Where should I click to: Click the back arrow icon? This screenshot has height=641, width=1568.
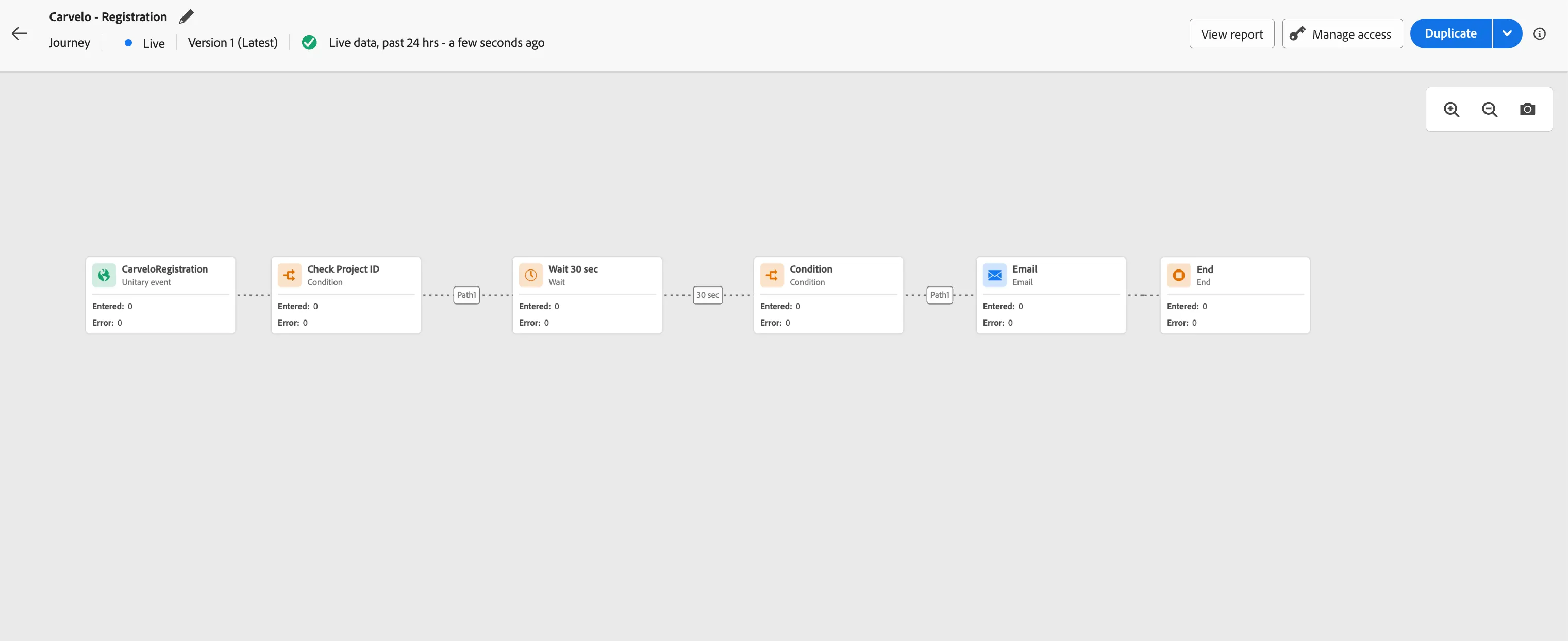[x=20, y=33]
